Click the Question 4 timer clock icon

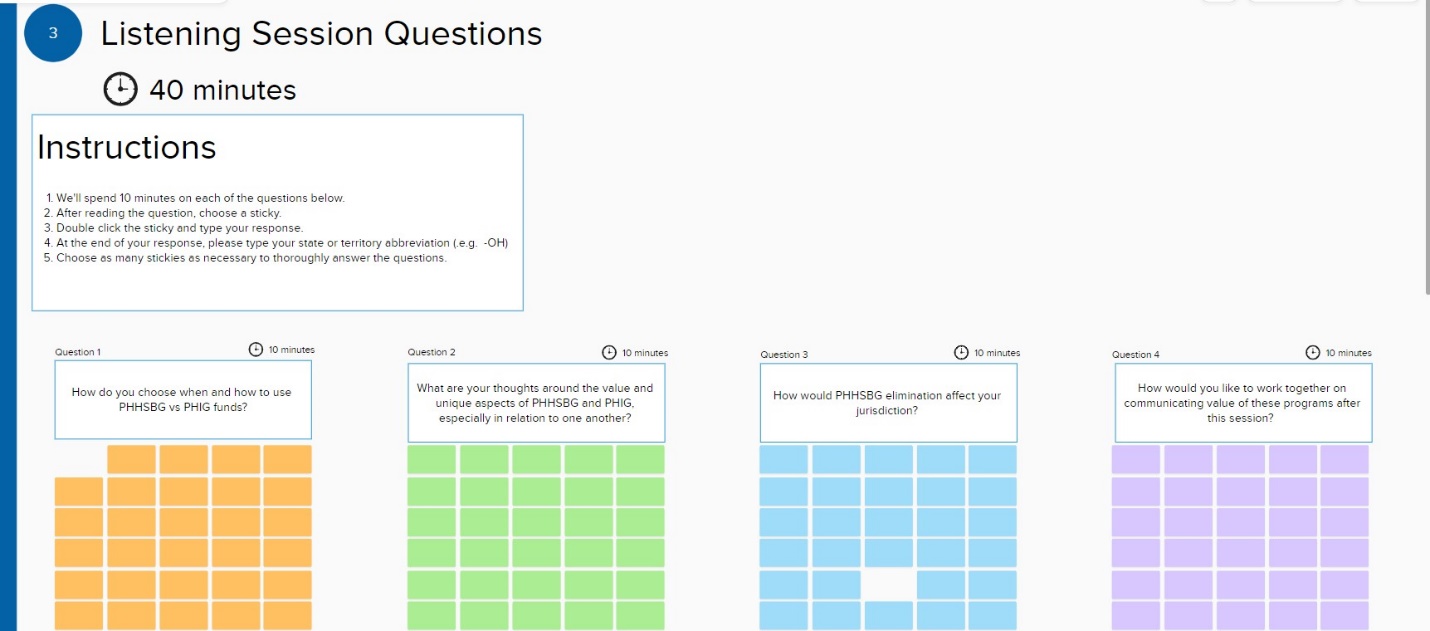[1312, 352]
